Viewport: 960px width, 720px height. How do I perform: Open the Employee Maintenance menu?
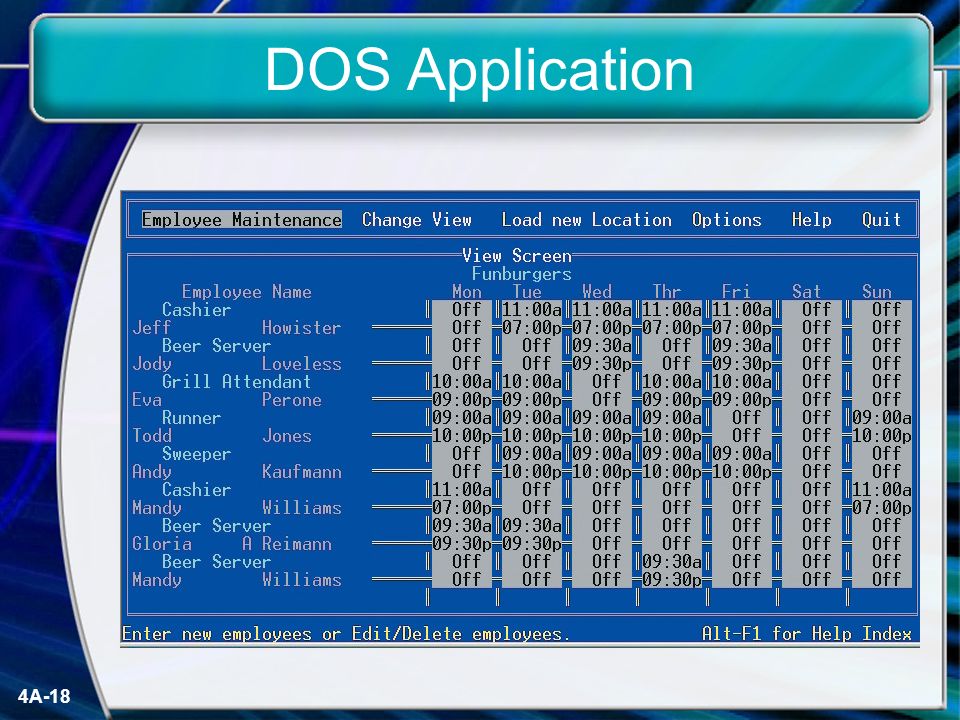click(241, 220)
